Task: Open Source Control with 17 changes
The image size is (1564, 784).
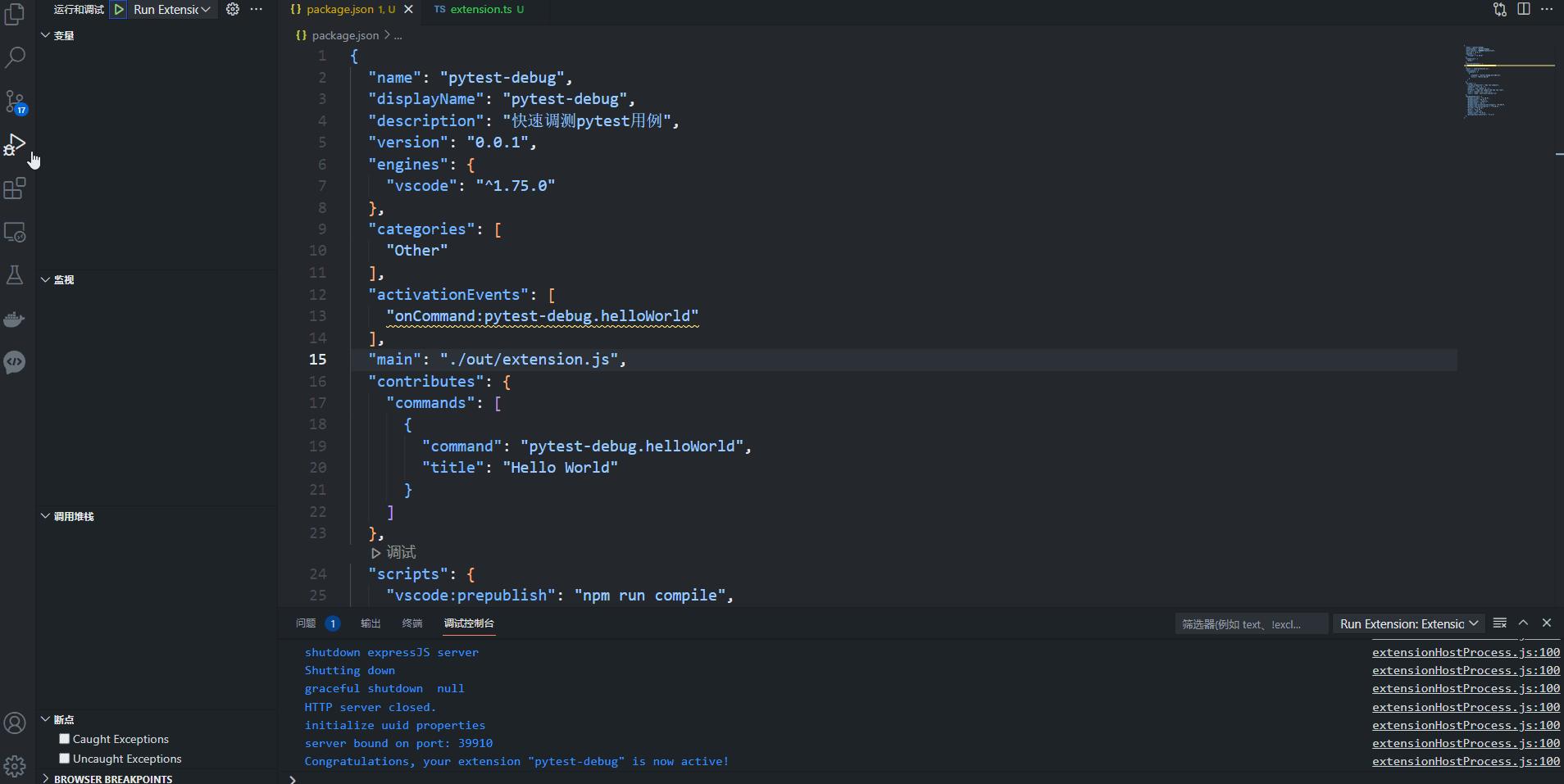Action: (15, 102)
